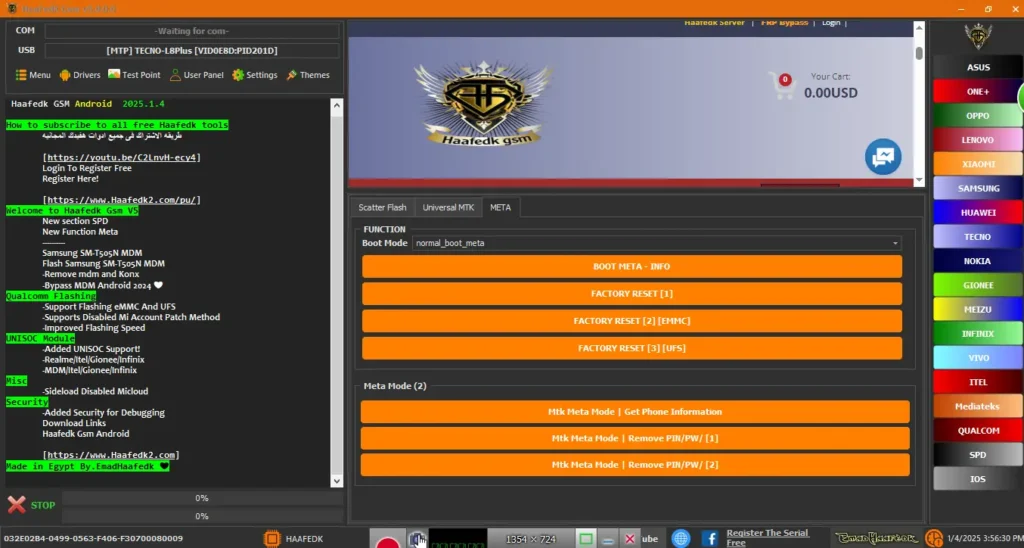This screenshot has height=548, width=1024.
Task: Open Register The Serial Free link
Action: pyautogui.click(x=767, y=538)
